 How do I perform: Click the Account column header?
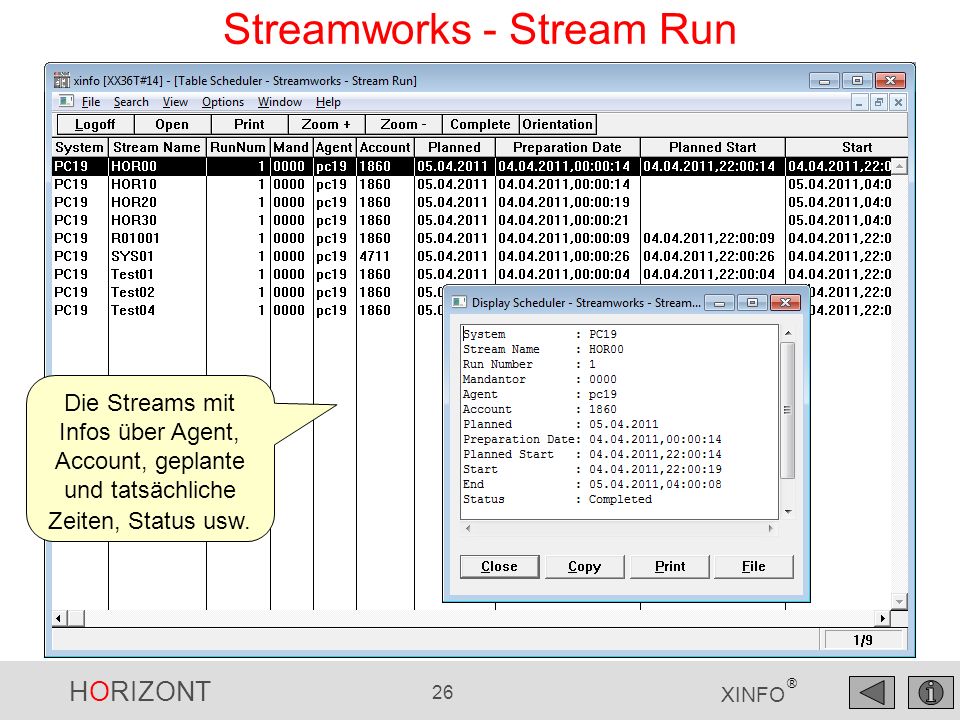click(x=385, y=148)
